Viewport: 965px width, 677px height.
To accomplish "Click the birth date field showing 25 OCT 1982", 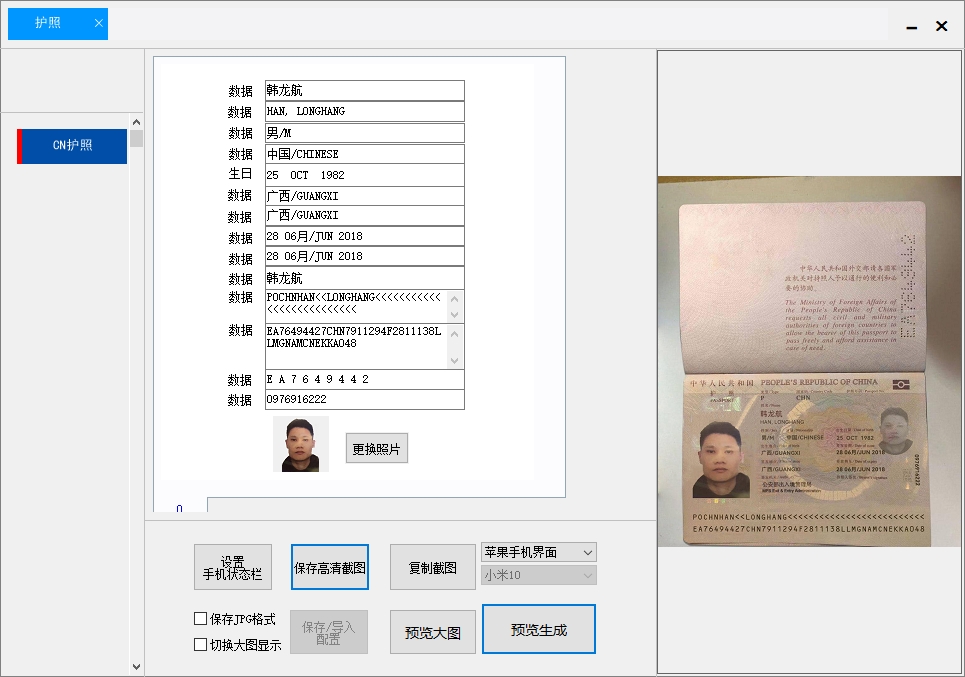I will (364, 174).
